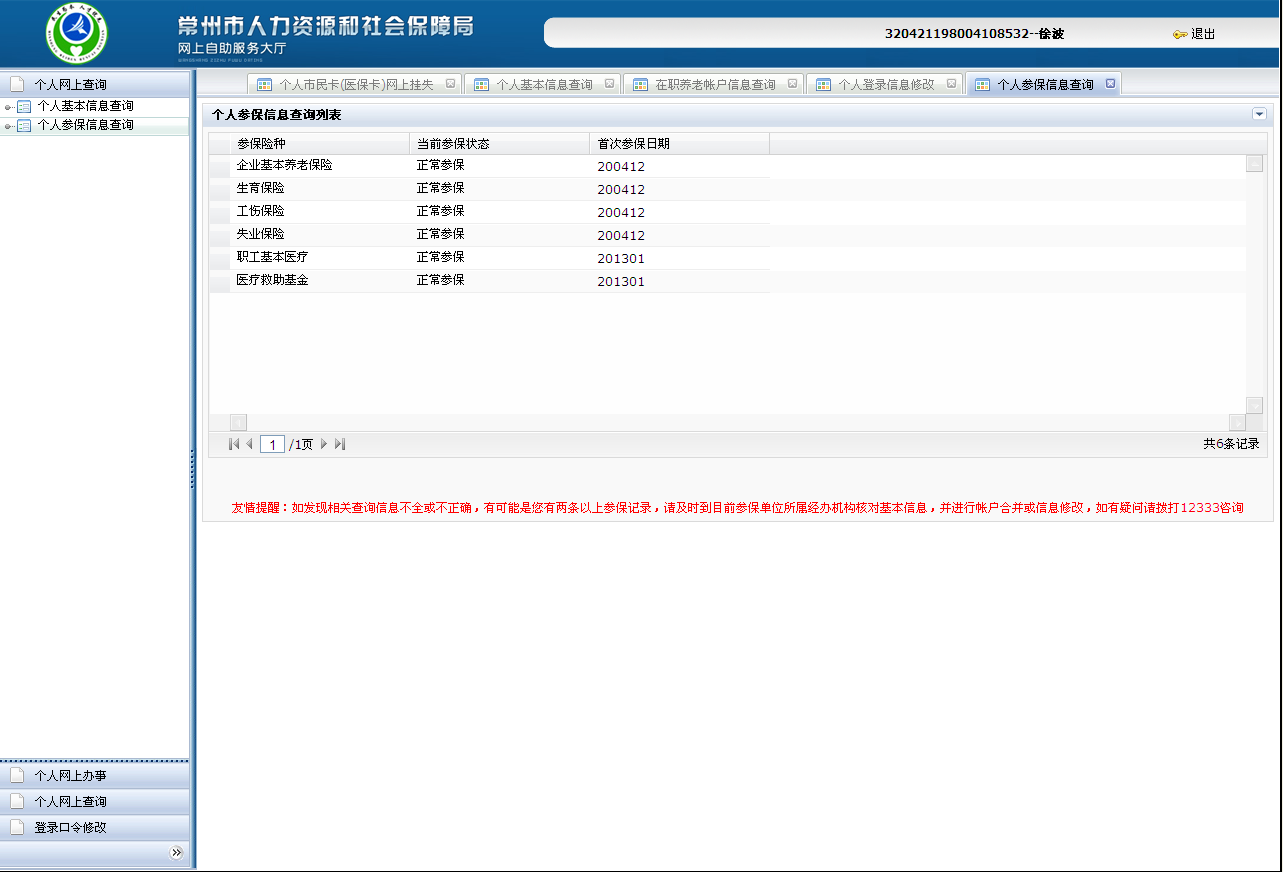Click the grid icon on 个人参保信息查询 tab
The height and width of the screenshot is (872, 1284).
[983, 85]
